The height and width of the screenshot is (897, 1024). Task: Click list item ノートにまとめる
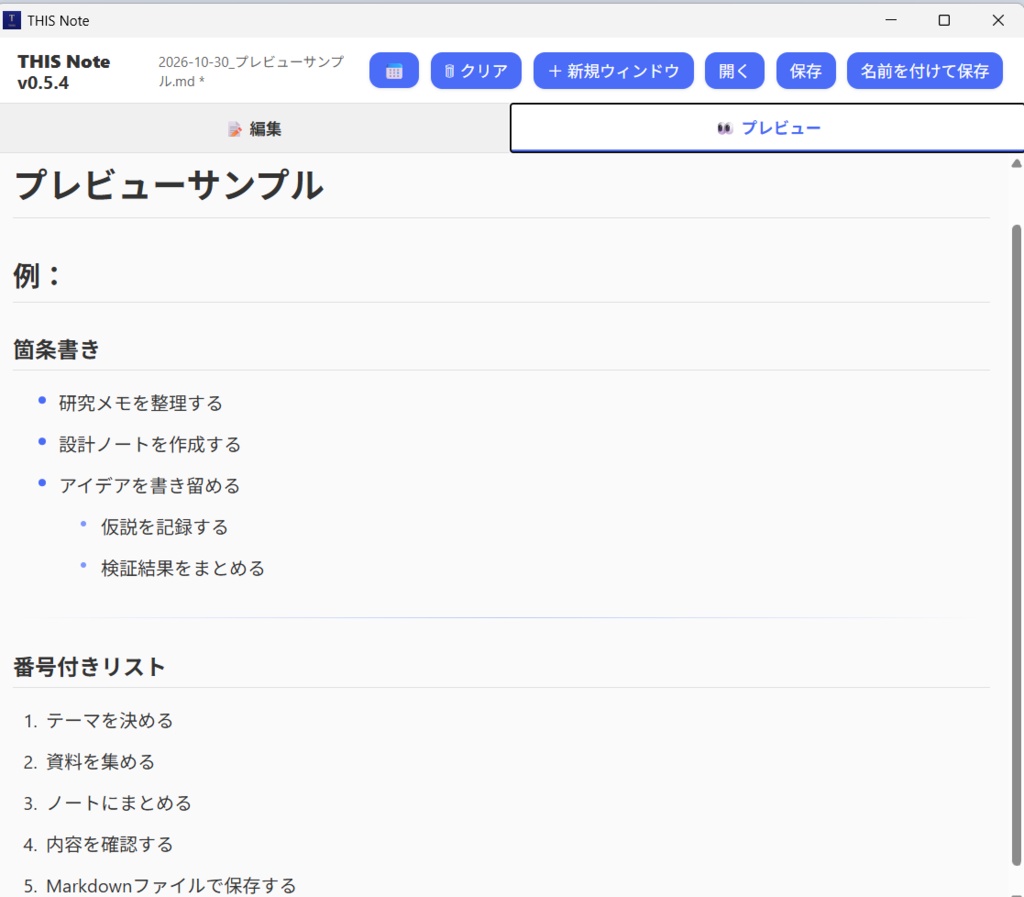[119, 802]
